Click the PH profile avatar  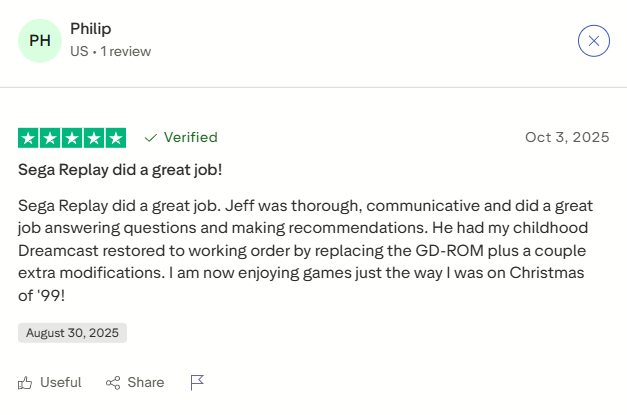point(40,40)
